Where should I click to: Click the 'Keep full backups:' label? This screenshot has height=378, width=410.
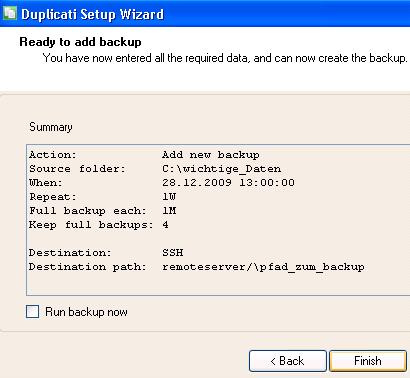pos(91,225)
